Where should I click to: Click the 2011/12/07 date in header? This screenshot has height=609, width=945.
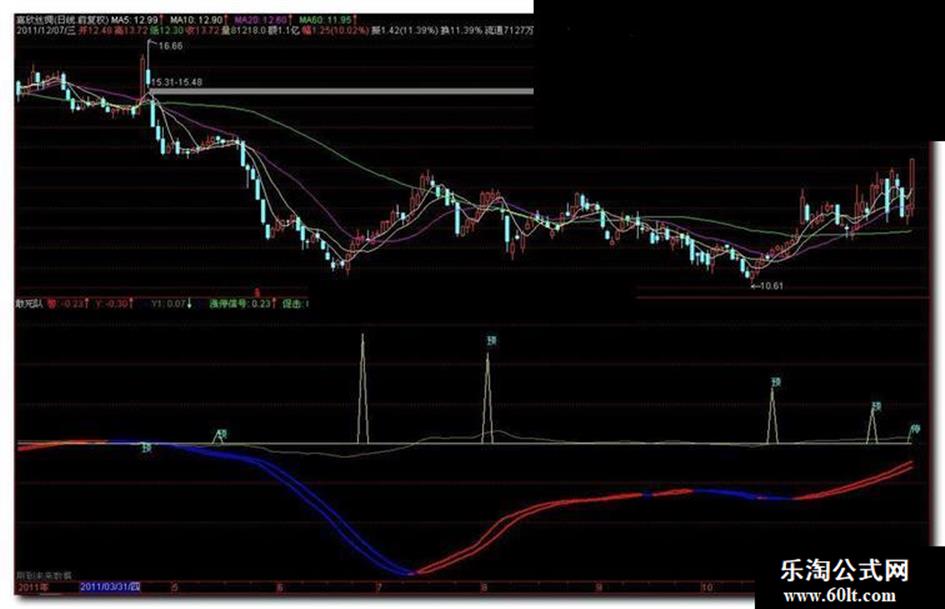click(45, 30)
